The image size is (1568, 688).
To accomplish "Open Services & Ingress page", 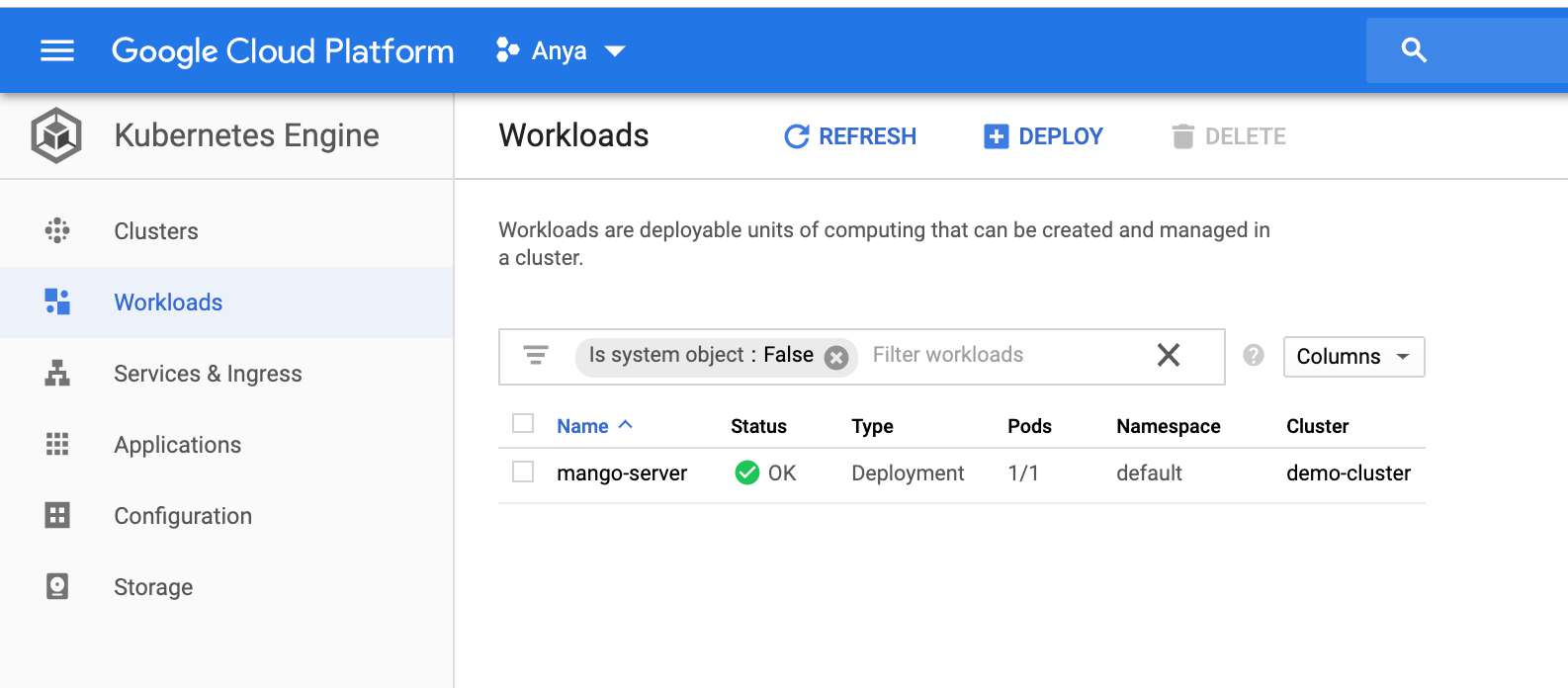I will point(226,374).
